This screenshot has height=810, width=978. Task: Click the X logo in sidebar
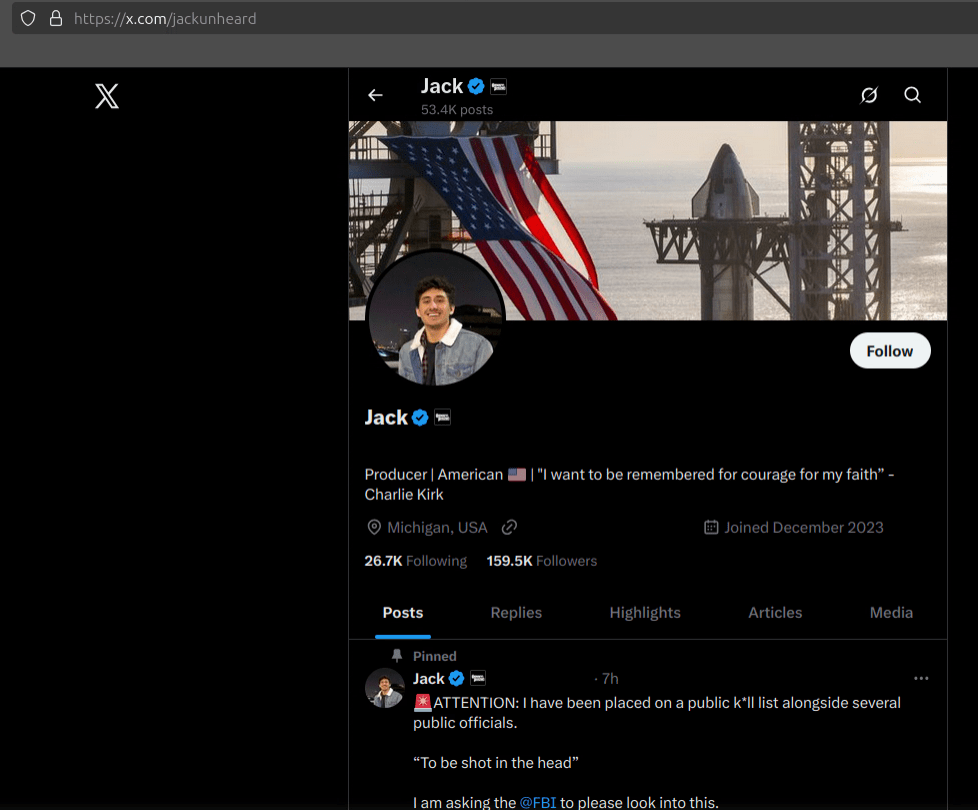[x=107, y=96]
